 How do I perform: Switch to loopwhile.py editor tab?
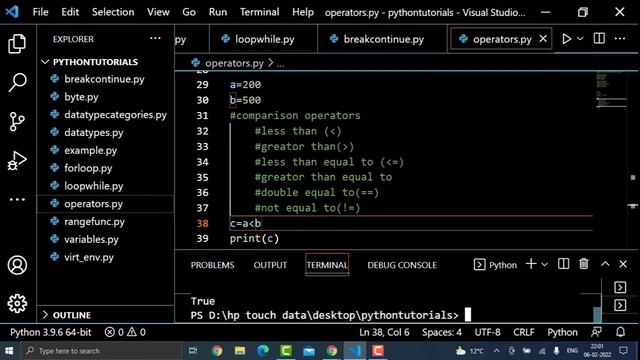(264, 39)
